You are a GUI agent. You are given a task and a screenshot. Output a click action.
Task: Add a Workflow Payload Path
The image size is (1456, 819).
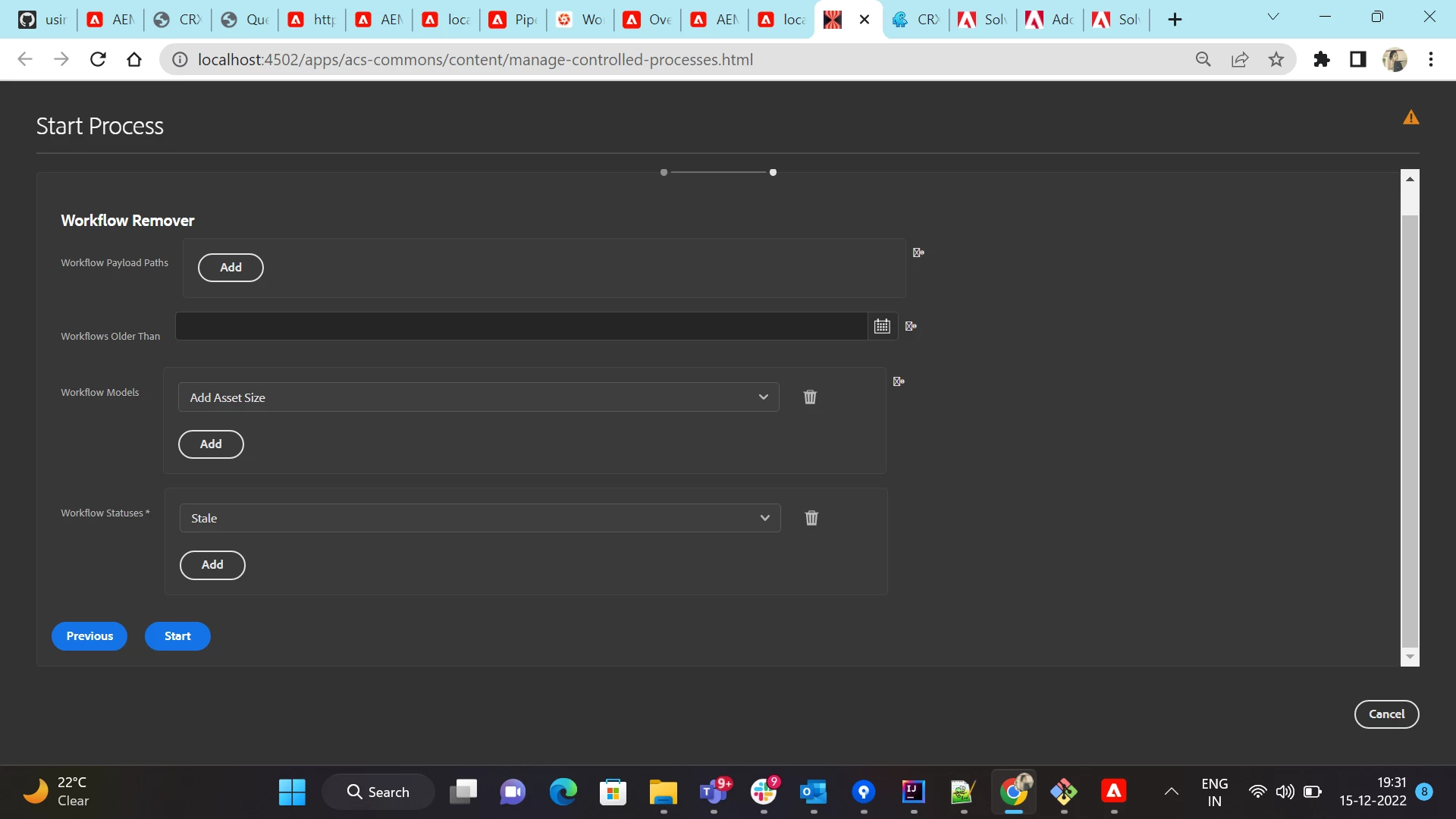coord(231,268)
